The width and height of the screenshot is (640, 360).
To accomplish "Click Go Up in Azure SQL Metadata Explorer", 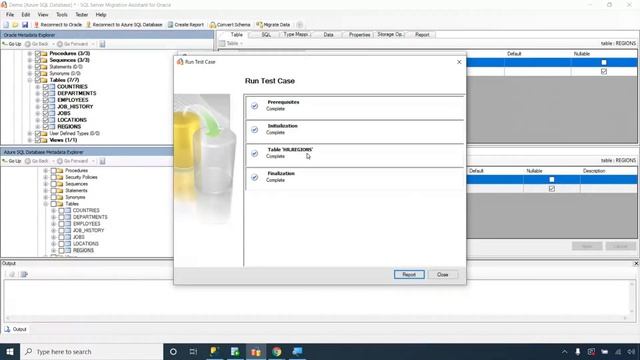I will click(12, 161).
